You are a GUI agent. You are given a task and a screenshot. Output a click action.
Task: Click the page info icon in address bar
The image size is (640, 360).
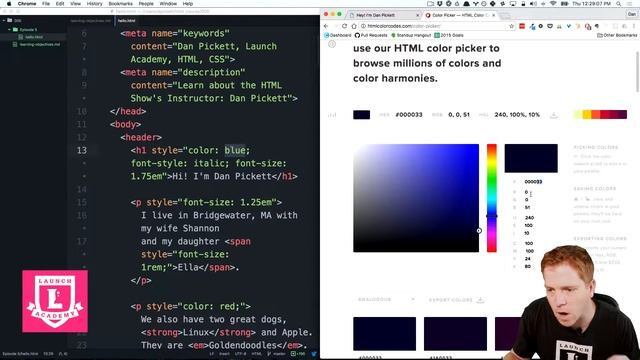[x=363, y=26]
